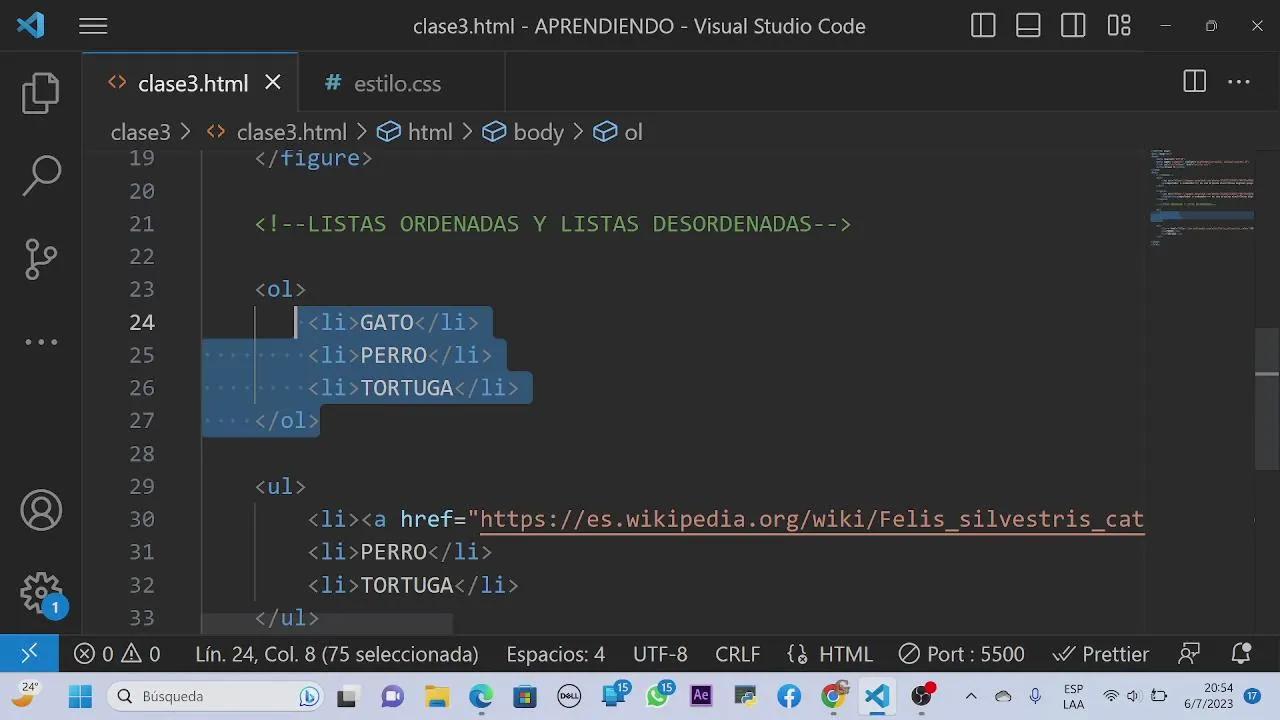Click Port : 5500 Live Server button

(x=962, y=654)
